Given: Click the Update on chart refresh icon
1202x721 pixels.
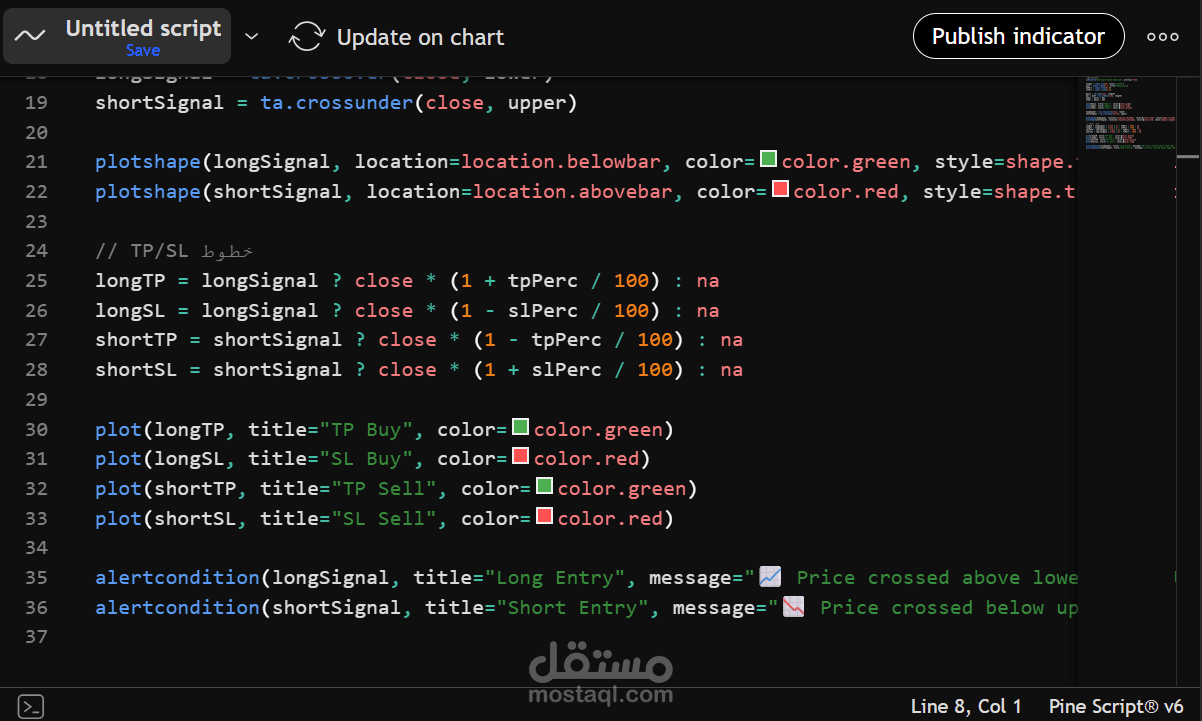Looking at the screenshot, I should coord(307,37).
